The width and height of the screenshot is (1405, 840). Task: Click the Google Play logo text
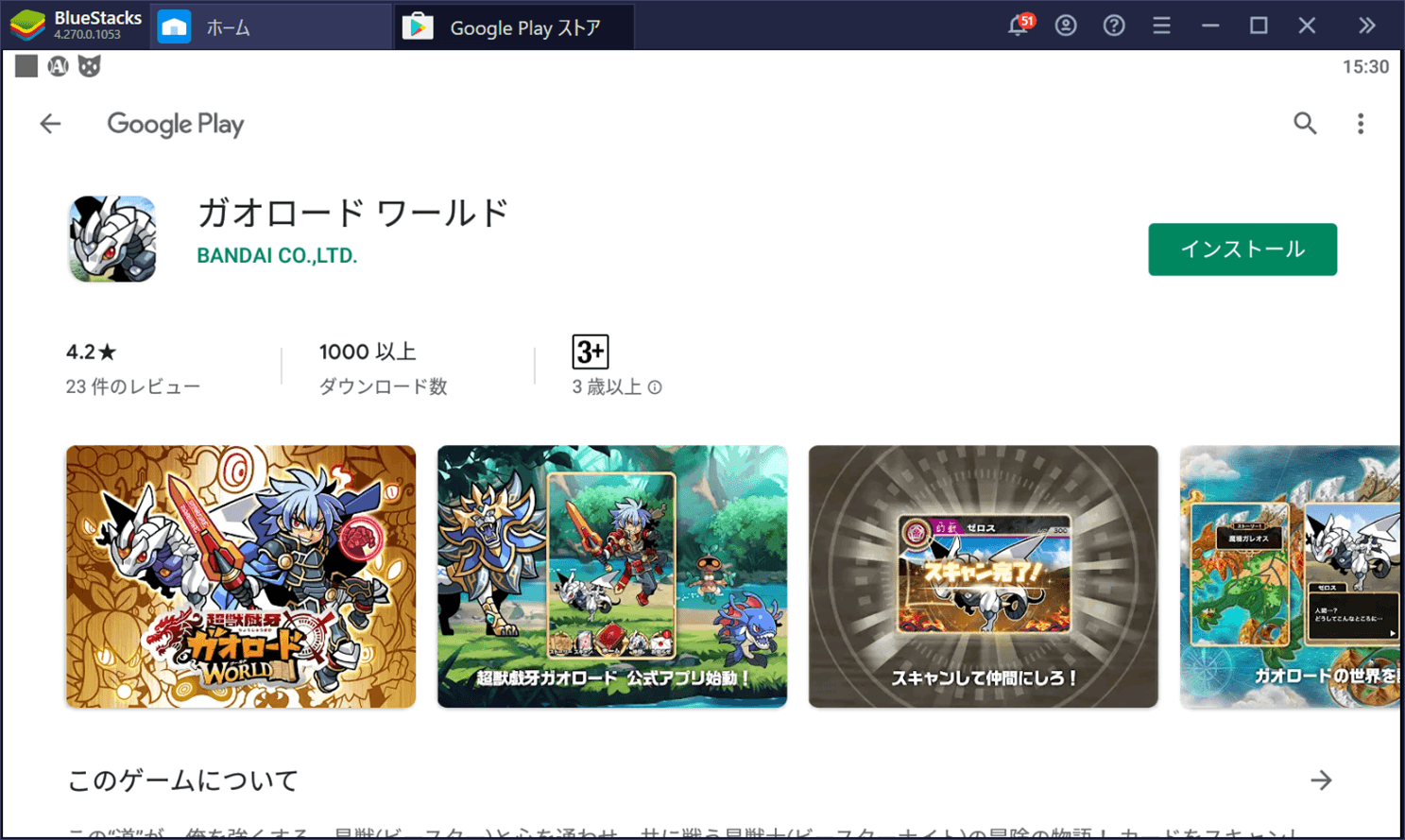pos(176,124)
